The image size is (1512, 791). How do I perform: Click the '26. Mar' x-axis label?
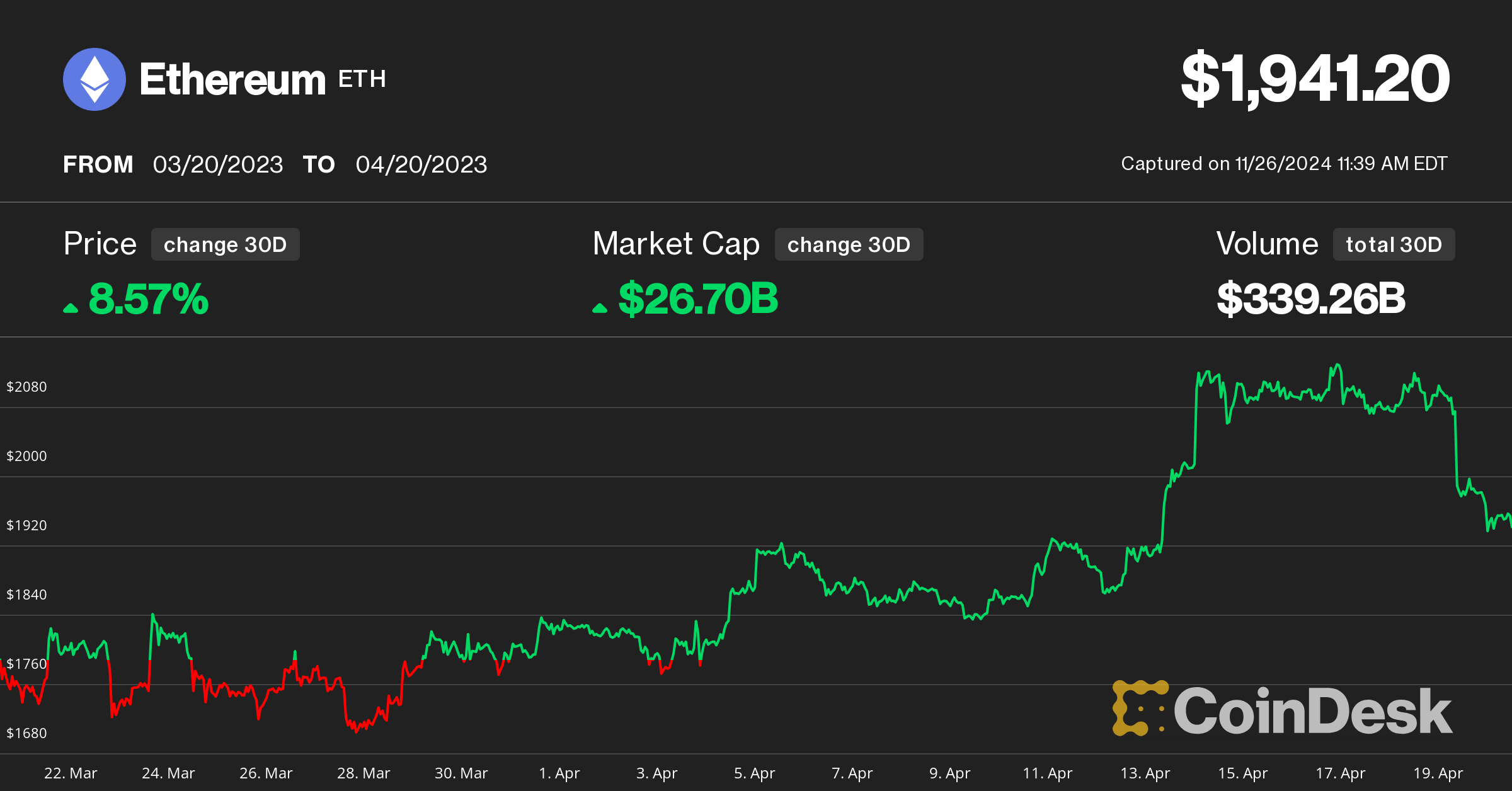(266, 773)
